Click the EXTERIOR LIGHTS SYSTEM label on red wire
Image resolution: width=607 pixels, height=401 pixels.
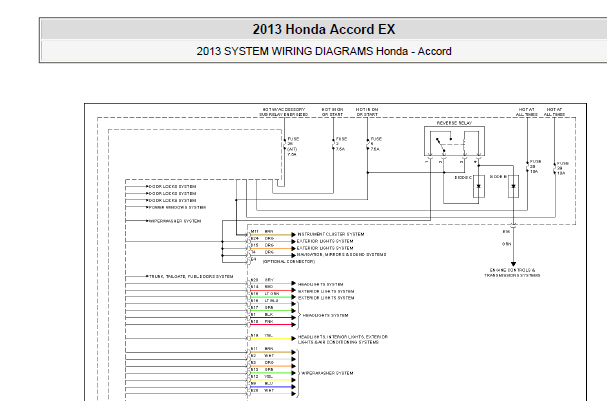tap(326, 291)
